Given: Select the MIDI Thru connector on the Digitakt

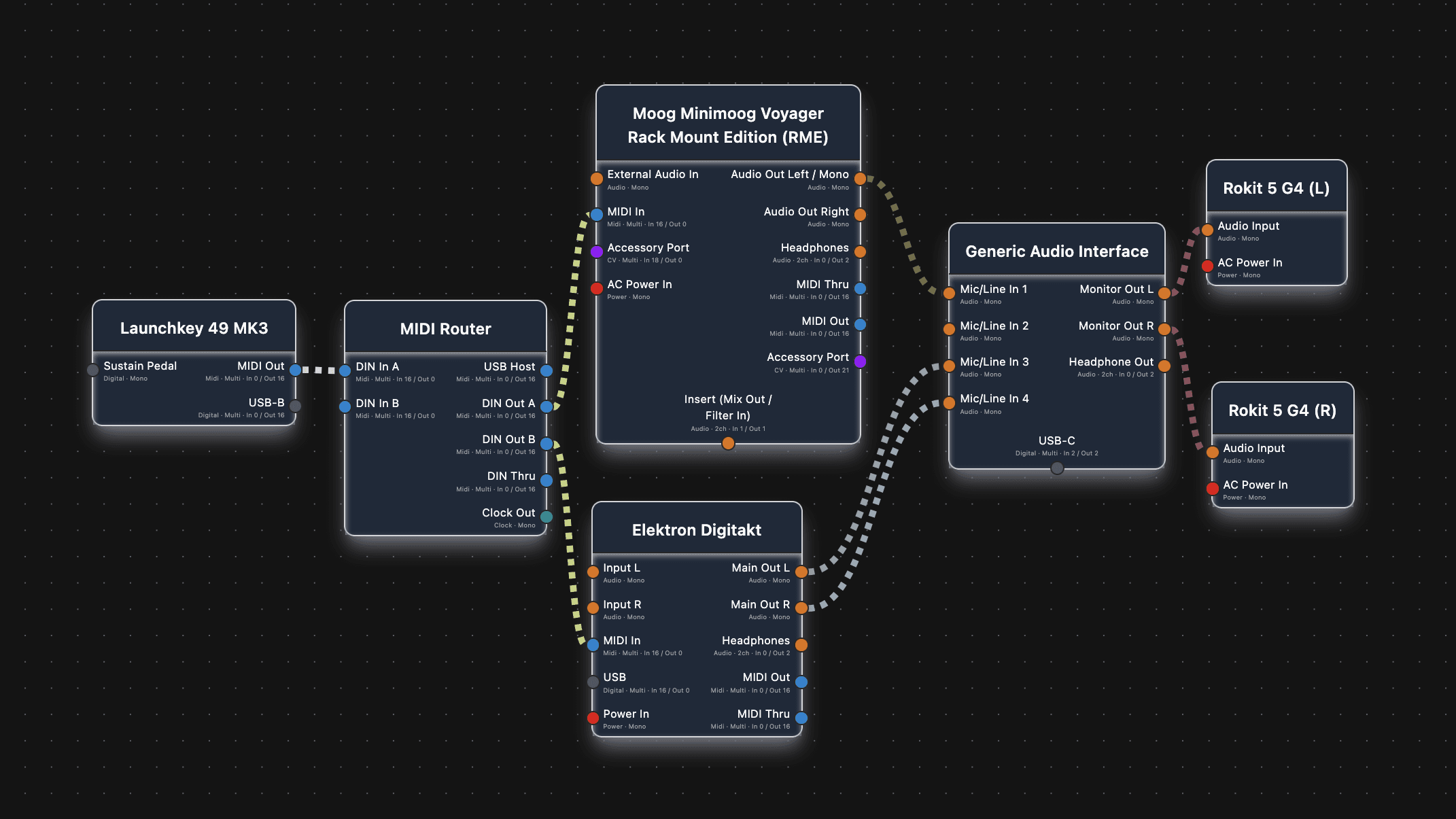Looking at the screenshot, I should (x=802, y=718).
